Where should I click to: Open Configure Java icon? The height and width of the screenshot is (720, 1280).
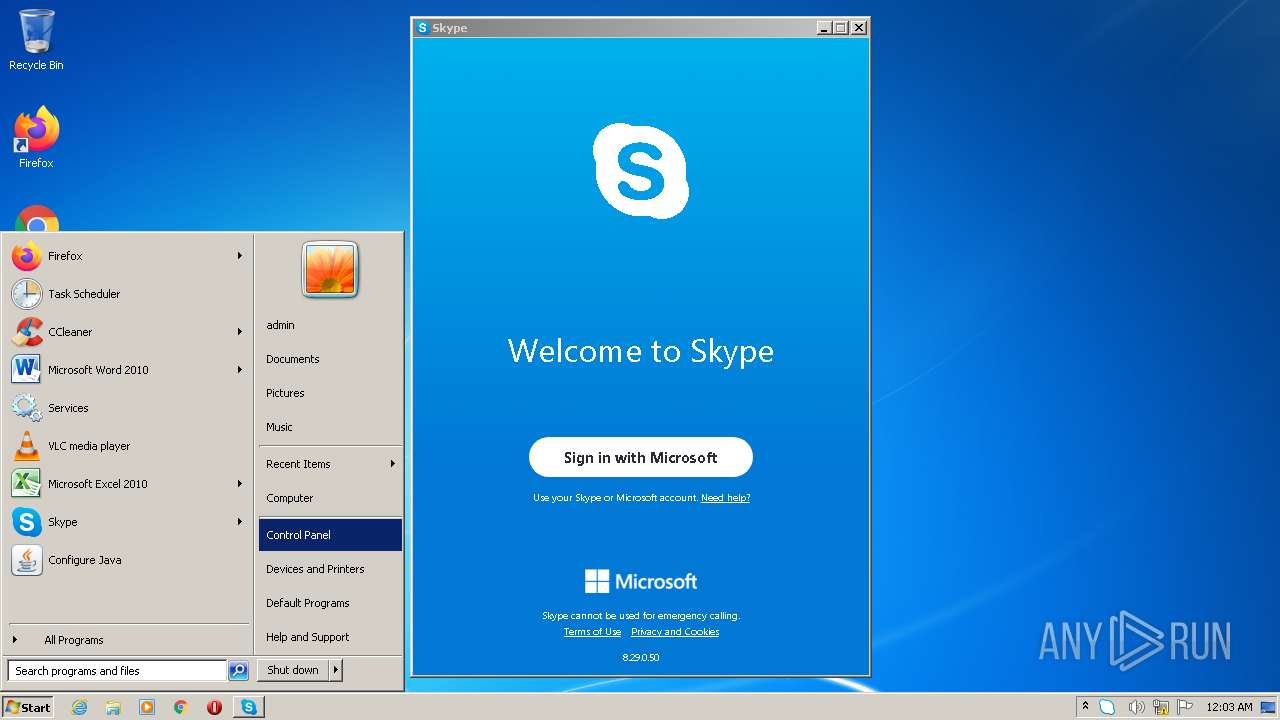click(x=27, y=560)
